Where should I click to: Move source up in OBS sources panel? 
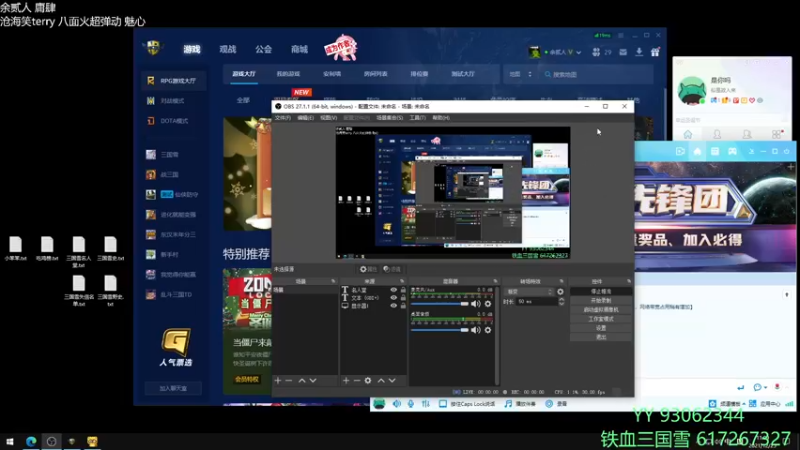[x=381, y=381]
